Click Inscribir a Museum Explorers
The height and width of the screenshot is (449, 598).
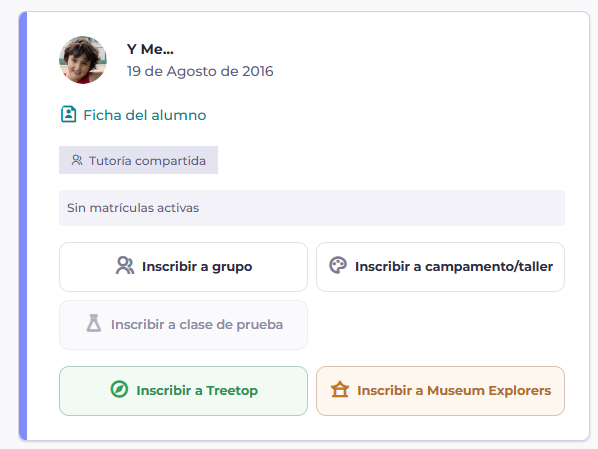440,391
